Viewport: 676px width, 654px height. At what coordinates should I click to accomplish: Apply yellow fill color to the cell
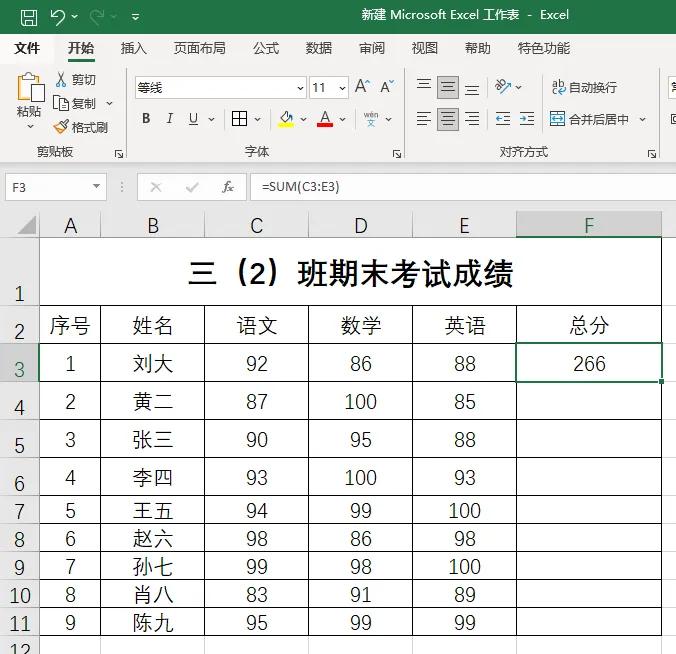[x=286, y=119]
